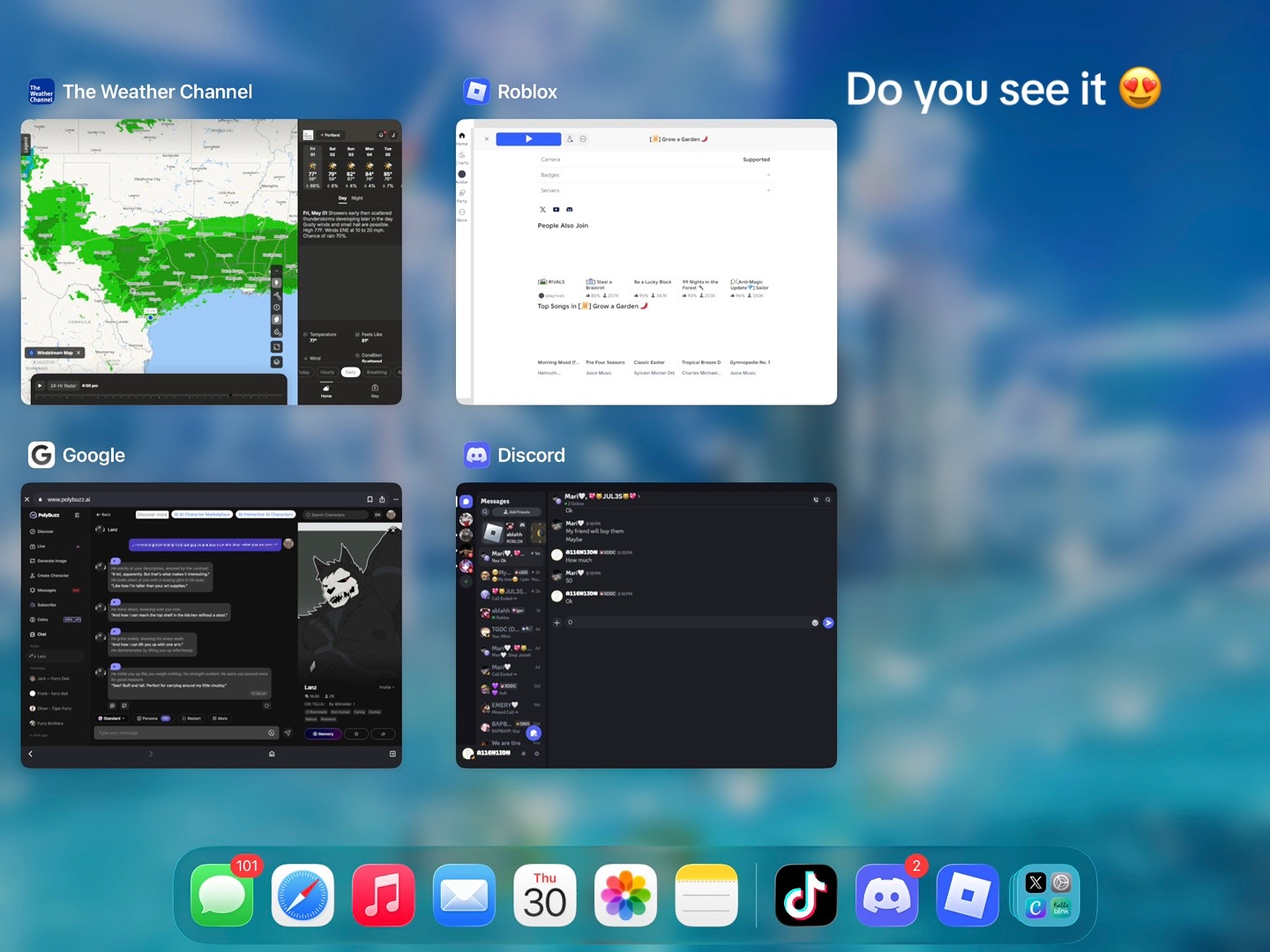Select the Sat 02 forecast day

click(x=332, y=167)
